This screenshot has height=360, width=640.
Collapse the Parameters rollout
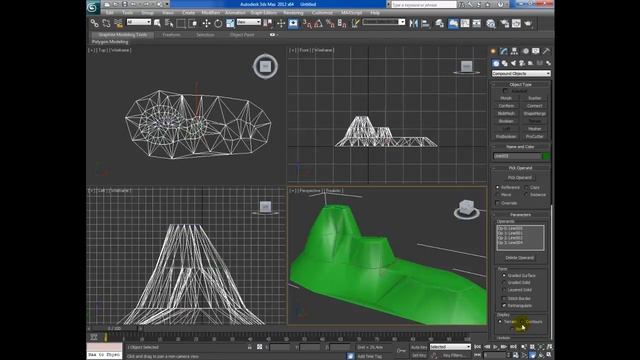520,215
